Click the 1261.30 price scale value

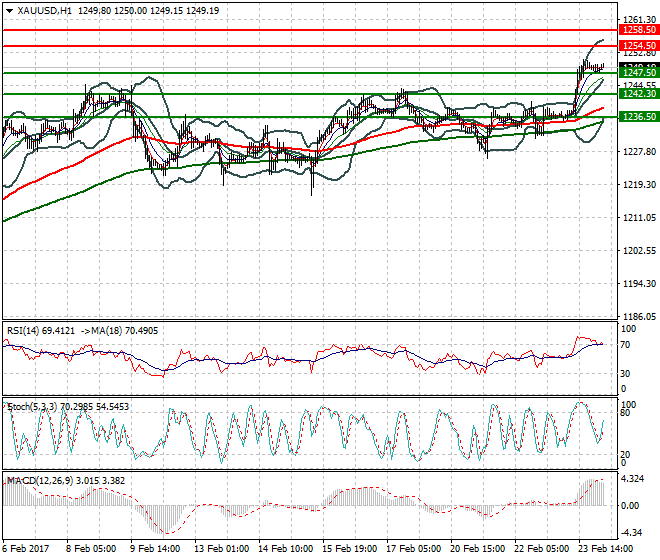click(639, 20)
